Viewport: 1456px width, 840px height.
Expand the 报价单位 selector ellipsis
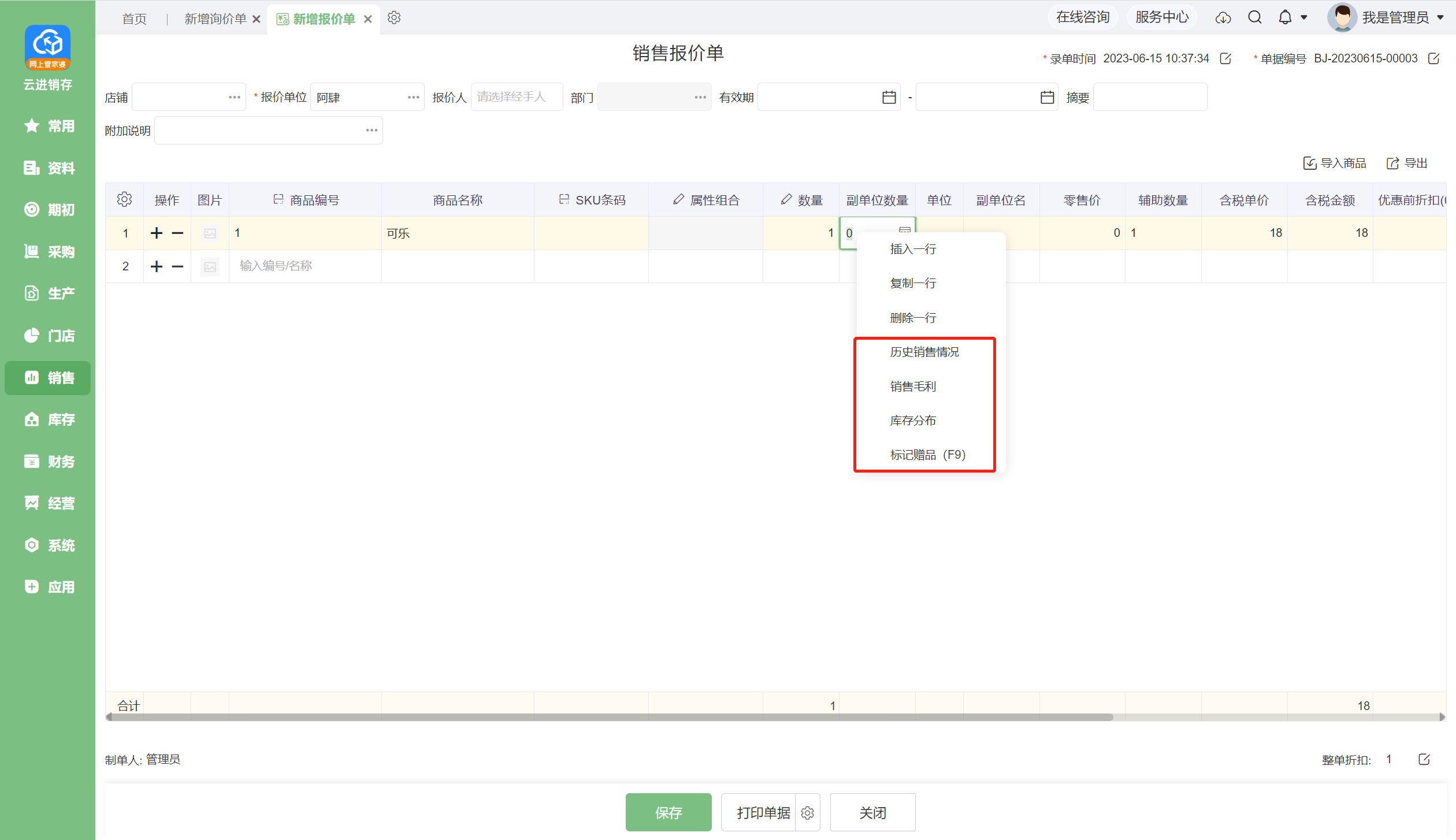pyautogui.click(x=413, y=97)
